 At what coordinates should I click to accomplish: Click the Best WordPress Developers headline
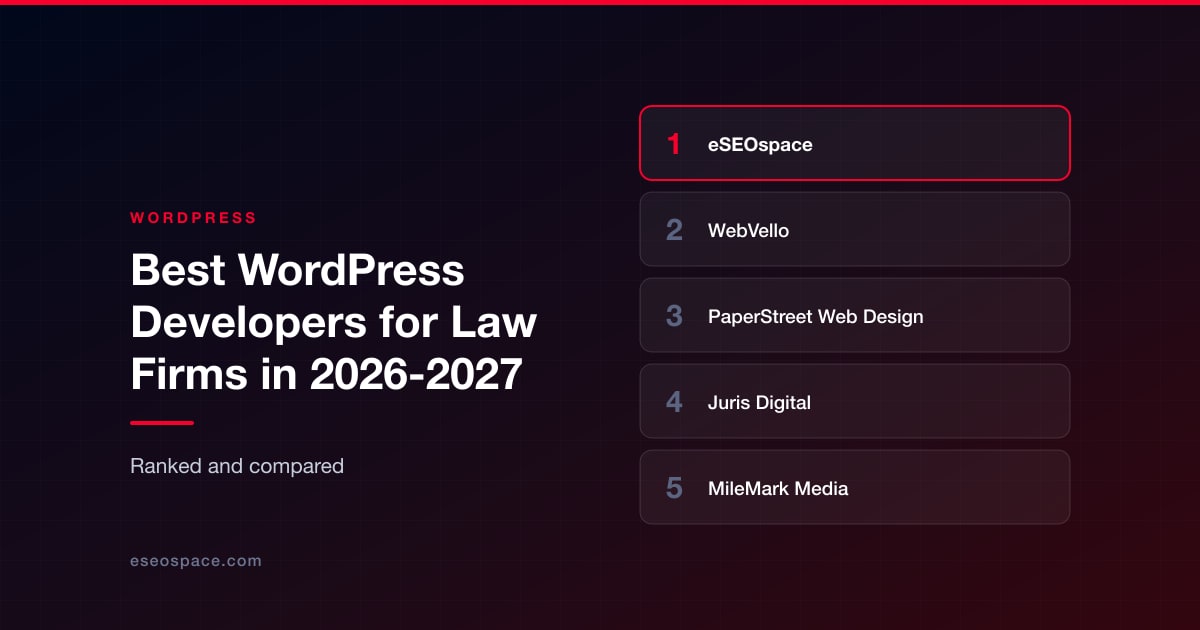pos(334,322)
